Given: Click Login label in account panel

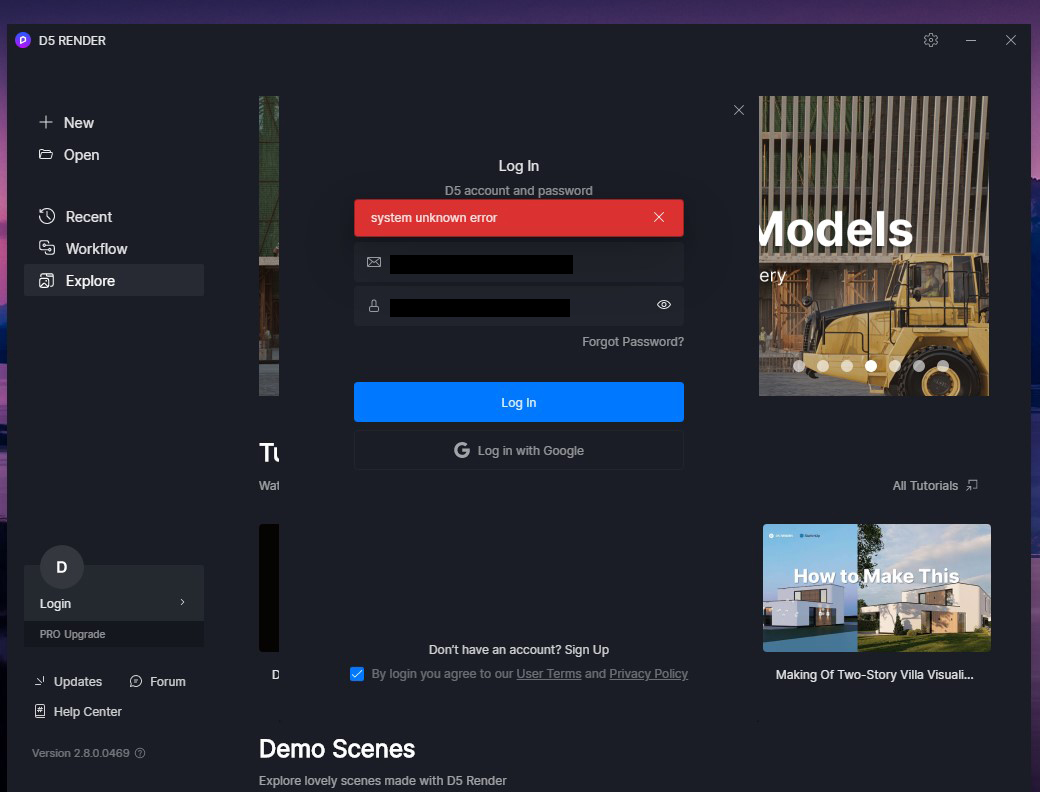Looking at the screenshot, I should (55, 604).
